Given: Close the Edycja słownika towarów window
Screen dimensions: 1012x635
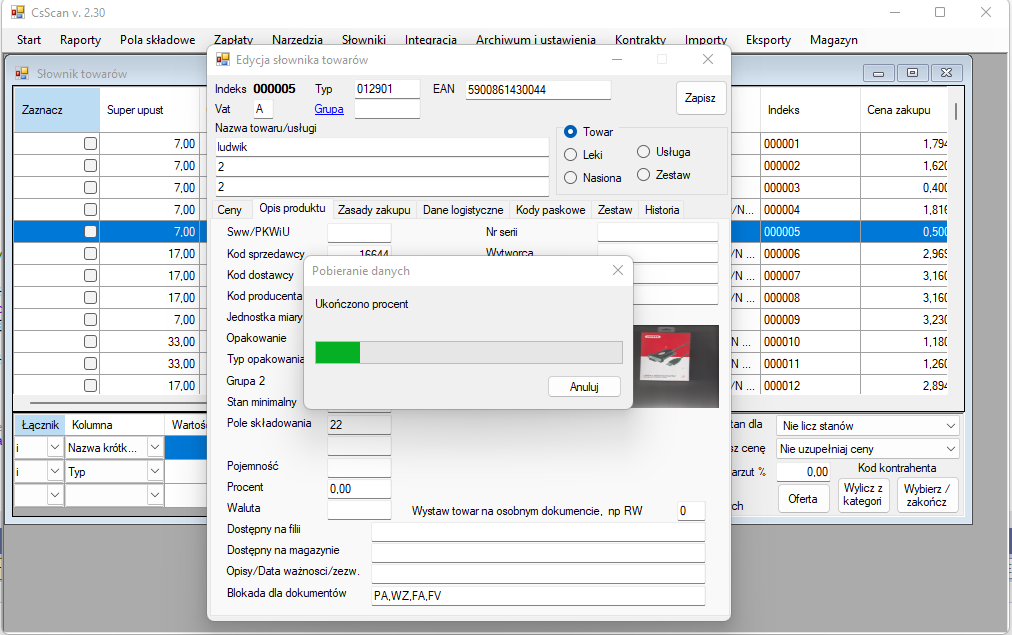Looking at the screenshot, I should point(707,59).
